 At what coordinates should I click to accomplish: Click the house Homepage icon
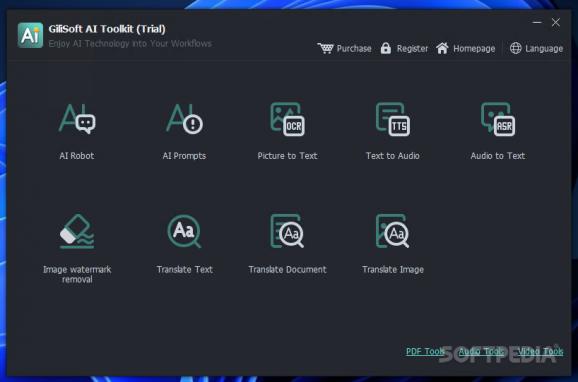pos(442,48)
